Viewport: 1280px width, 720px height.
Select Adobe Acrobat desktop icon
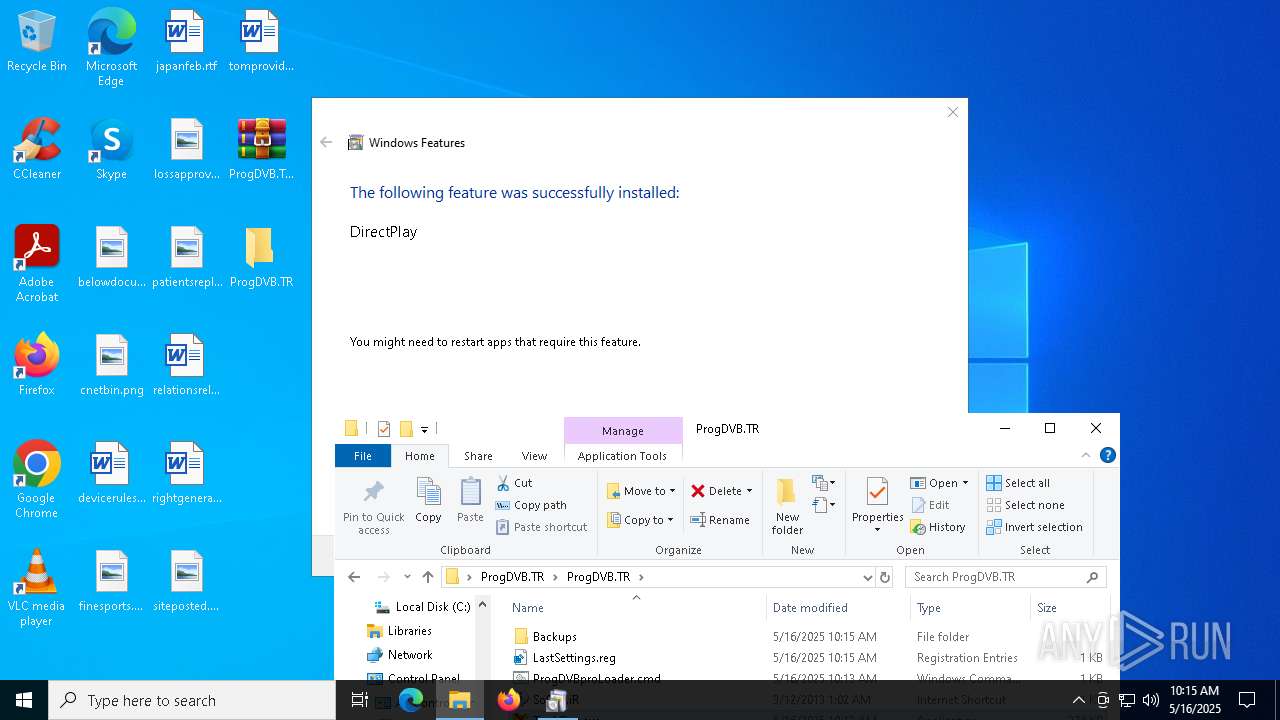(37, 264)
